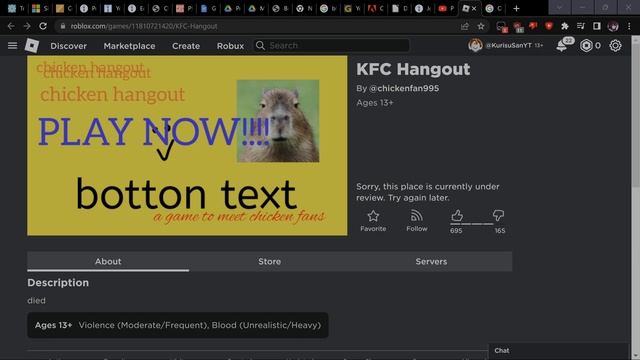Click the like/dislike vote ratio bar
This screenshot has height=360, width=640.
[472, 224]
